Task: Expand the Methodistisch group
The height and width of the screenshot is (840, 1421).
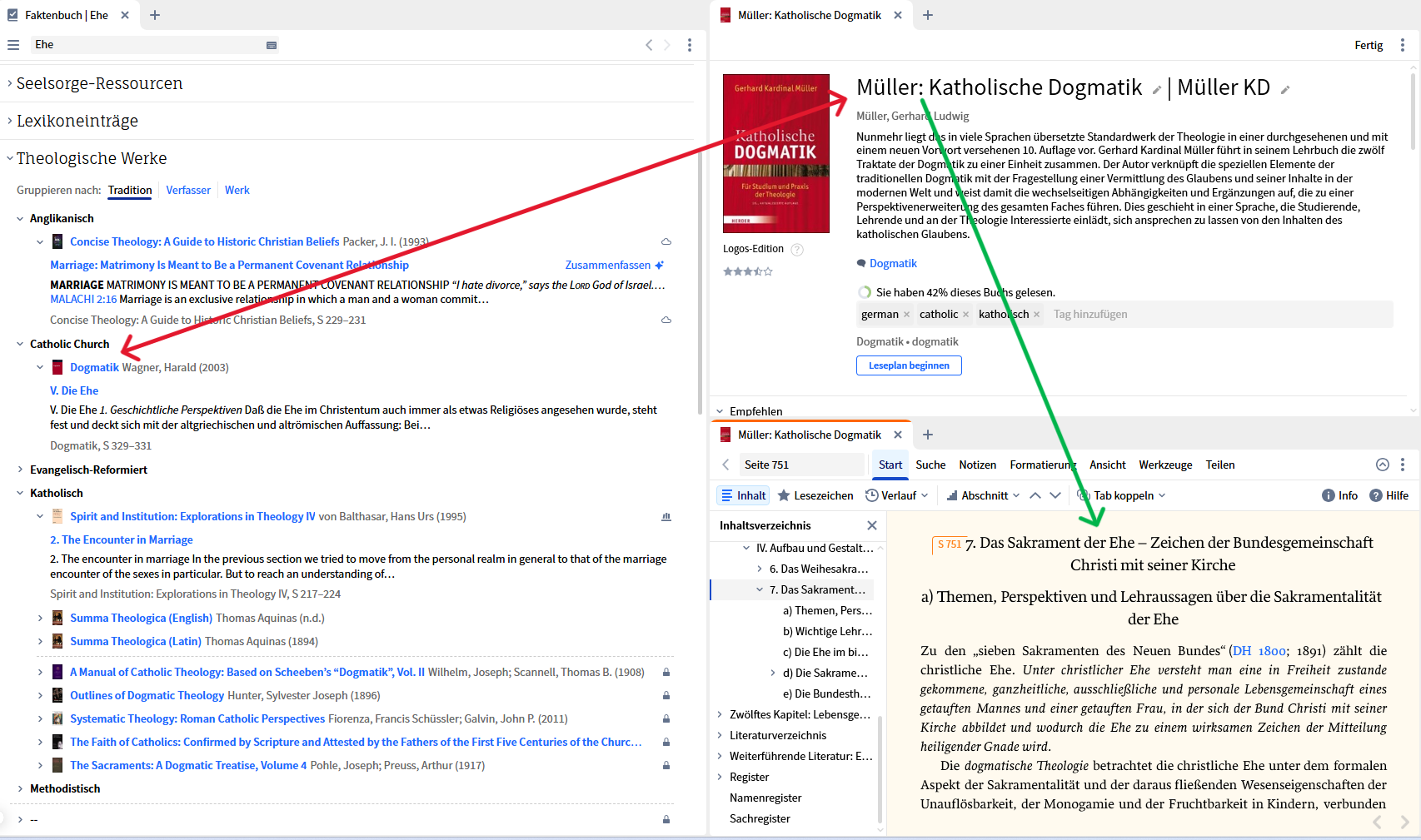Action: tap(20, 788)
